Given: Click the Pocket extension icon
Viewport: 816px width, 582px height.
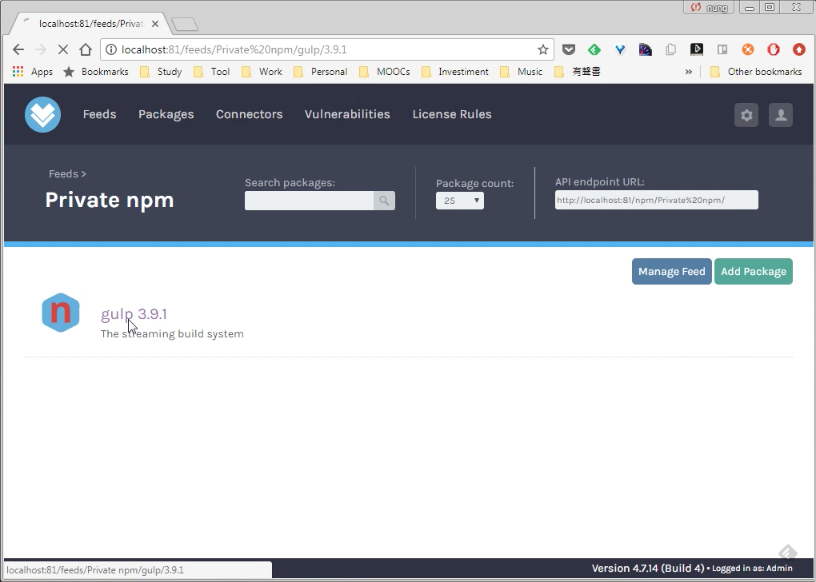Looking at the screenshot, I should (x=568, y=49).
